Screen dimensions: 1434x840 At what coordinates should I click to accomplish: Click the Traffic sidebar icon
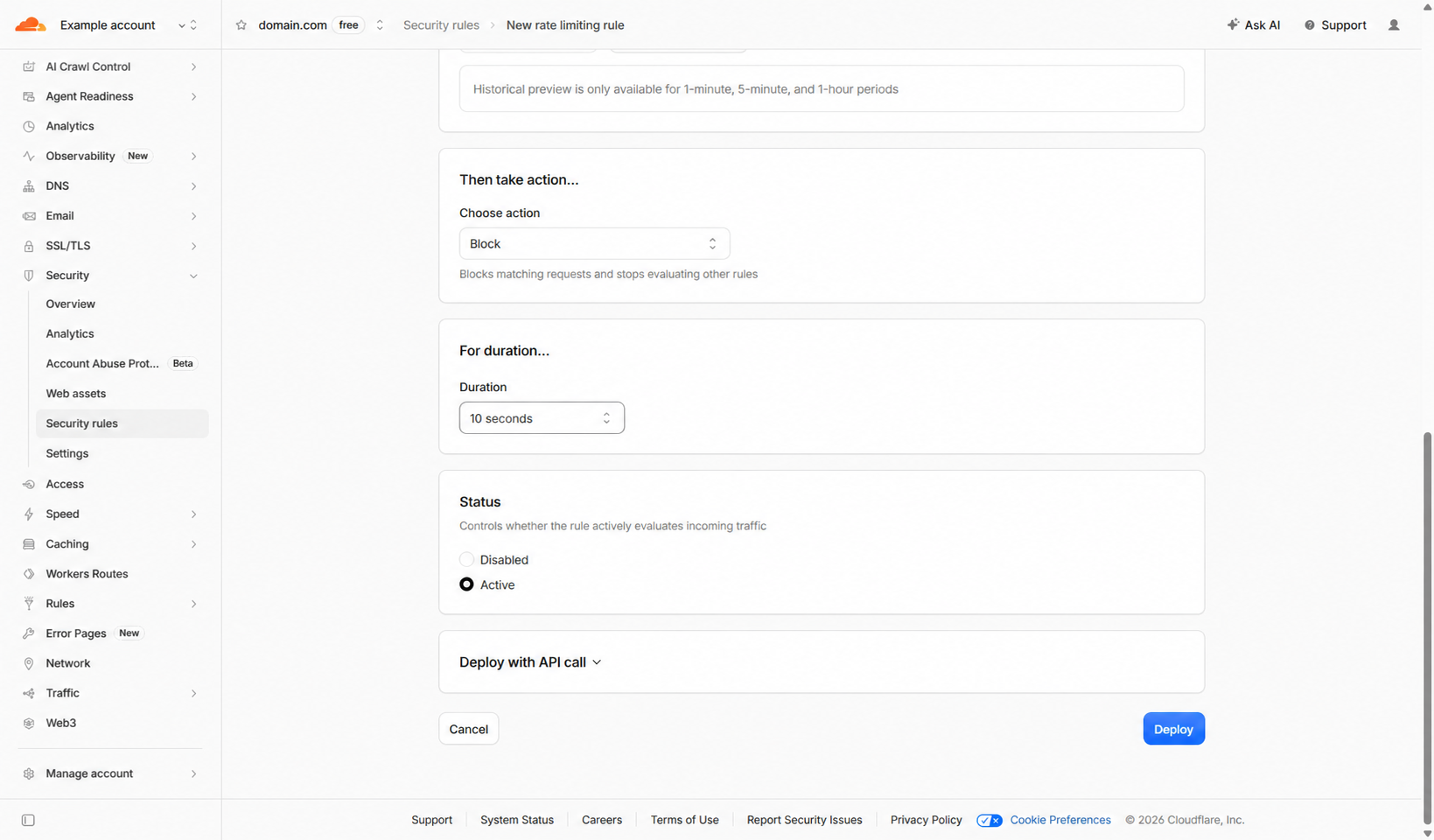pos(29,693)
